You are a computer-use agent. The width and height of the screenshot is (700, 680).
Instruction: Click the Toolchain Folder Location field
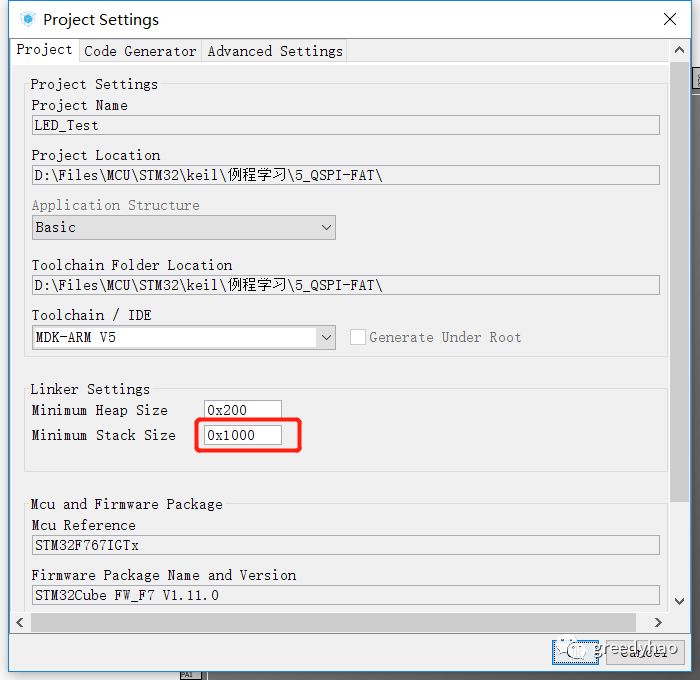346,285
